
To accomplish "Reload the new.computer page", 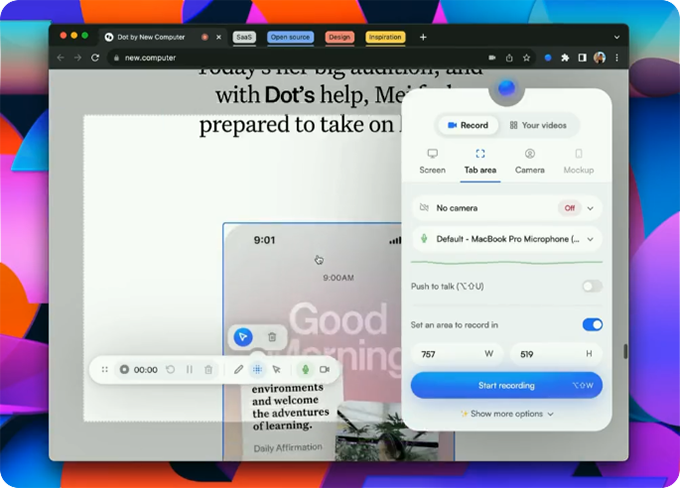I will tap(95, 58).
